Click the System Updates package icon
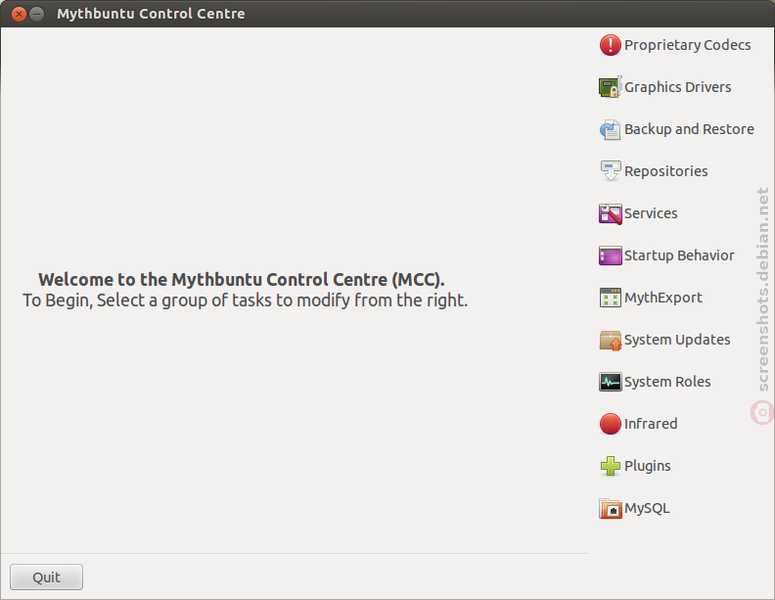 coord(610,340)
